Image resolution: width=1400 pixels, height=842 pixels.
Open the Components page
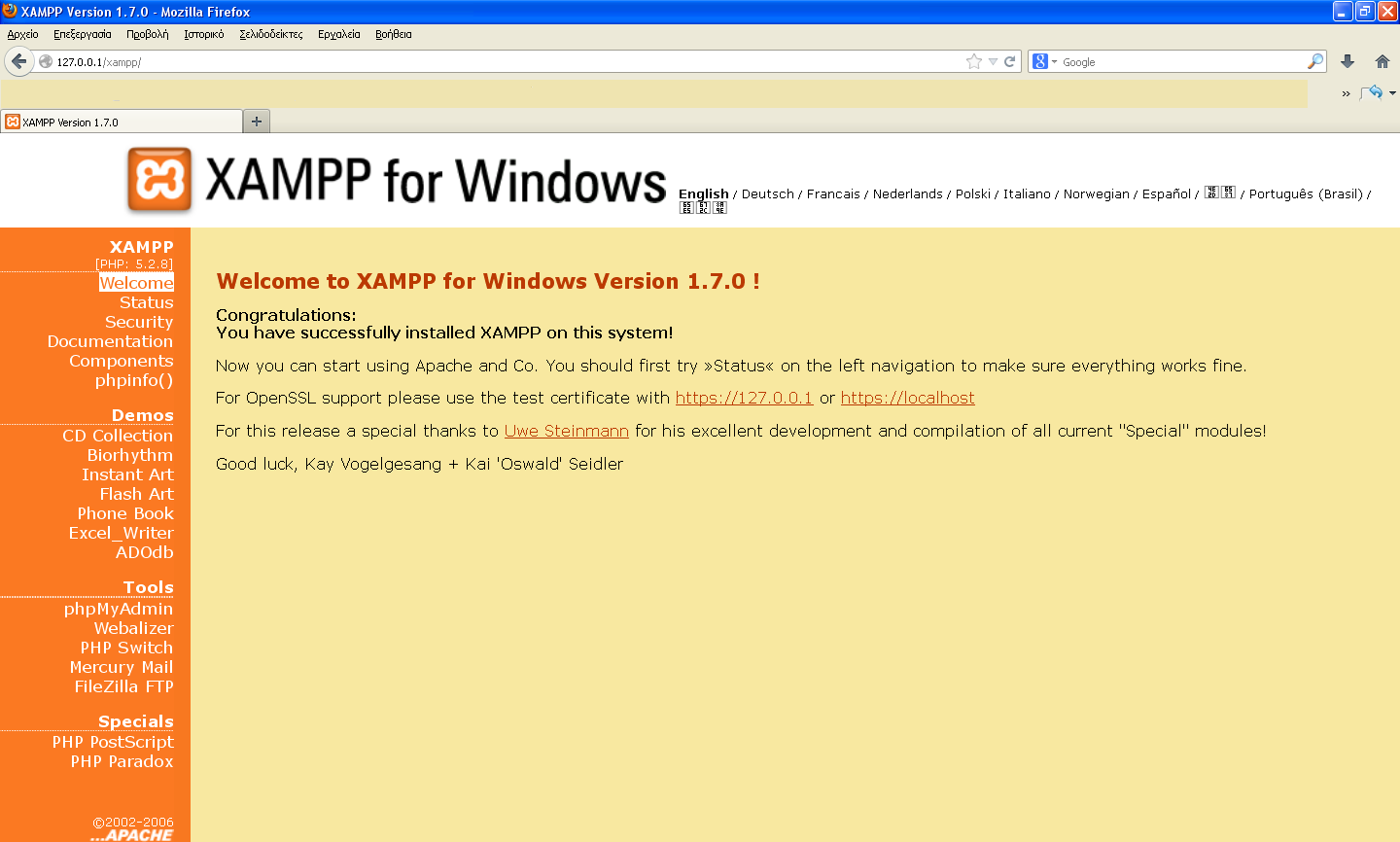coord(122,361)
